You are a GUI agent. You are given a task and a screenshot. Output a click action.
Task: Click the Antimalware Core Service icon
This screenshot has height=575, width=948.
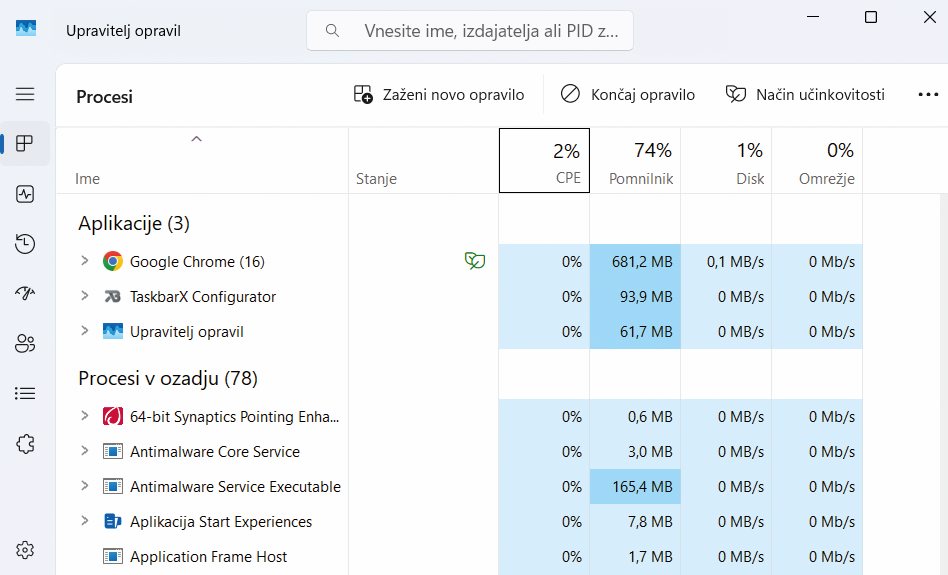112,451
